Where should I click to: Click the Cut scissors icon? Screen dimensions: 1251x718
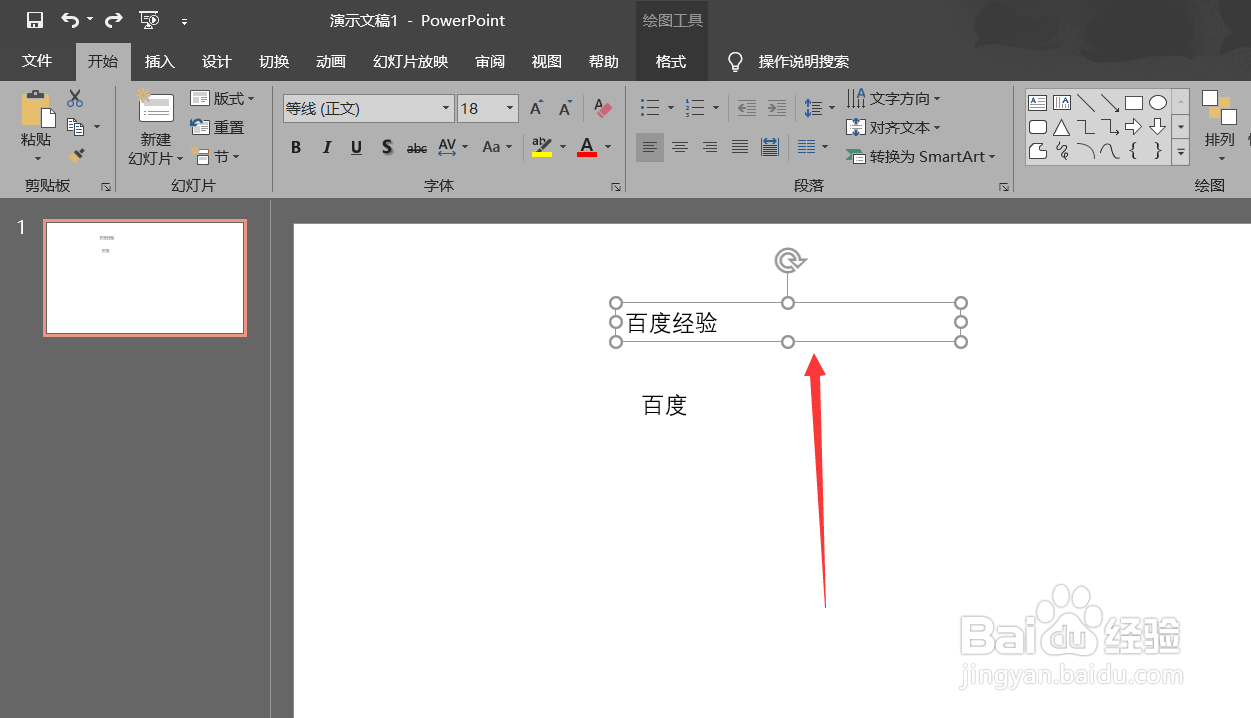pos(75,98)
